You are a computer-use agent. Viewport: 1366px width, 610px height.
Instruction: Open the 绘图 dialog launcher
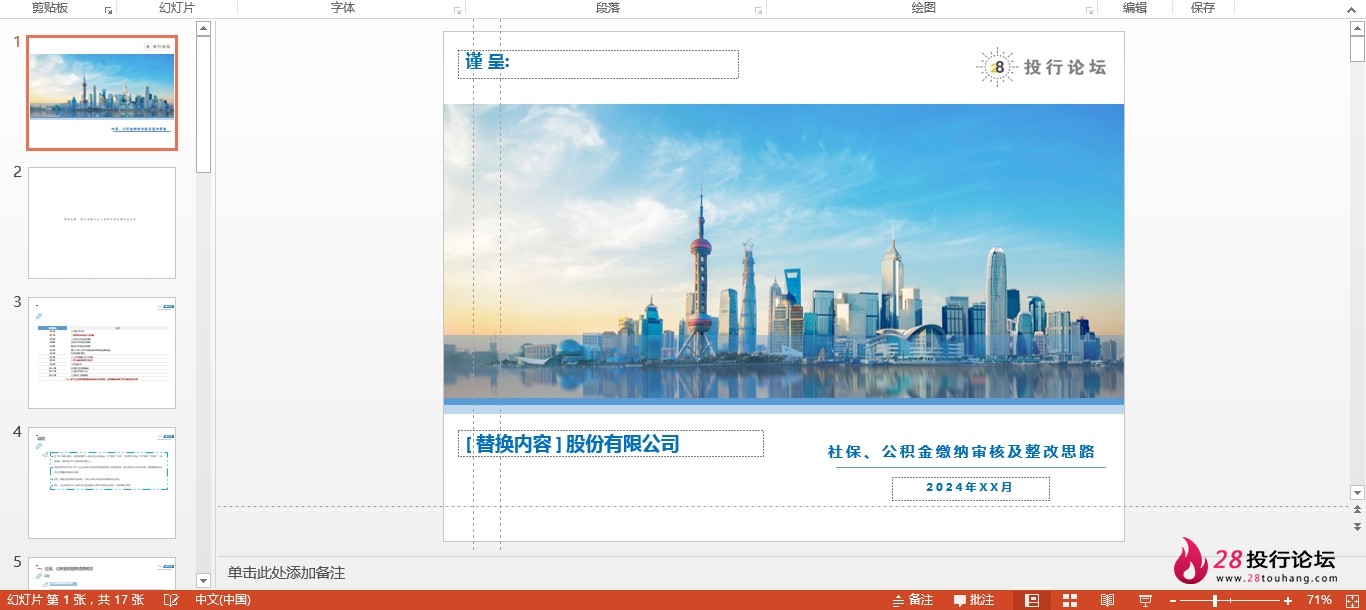[x=1089, y=10]
